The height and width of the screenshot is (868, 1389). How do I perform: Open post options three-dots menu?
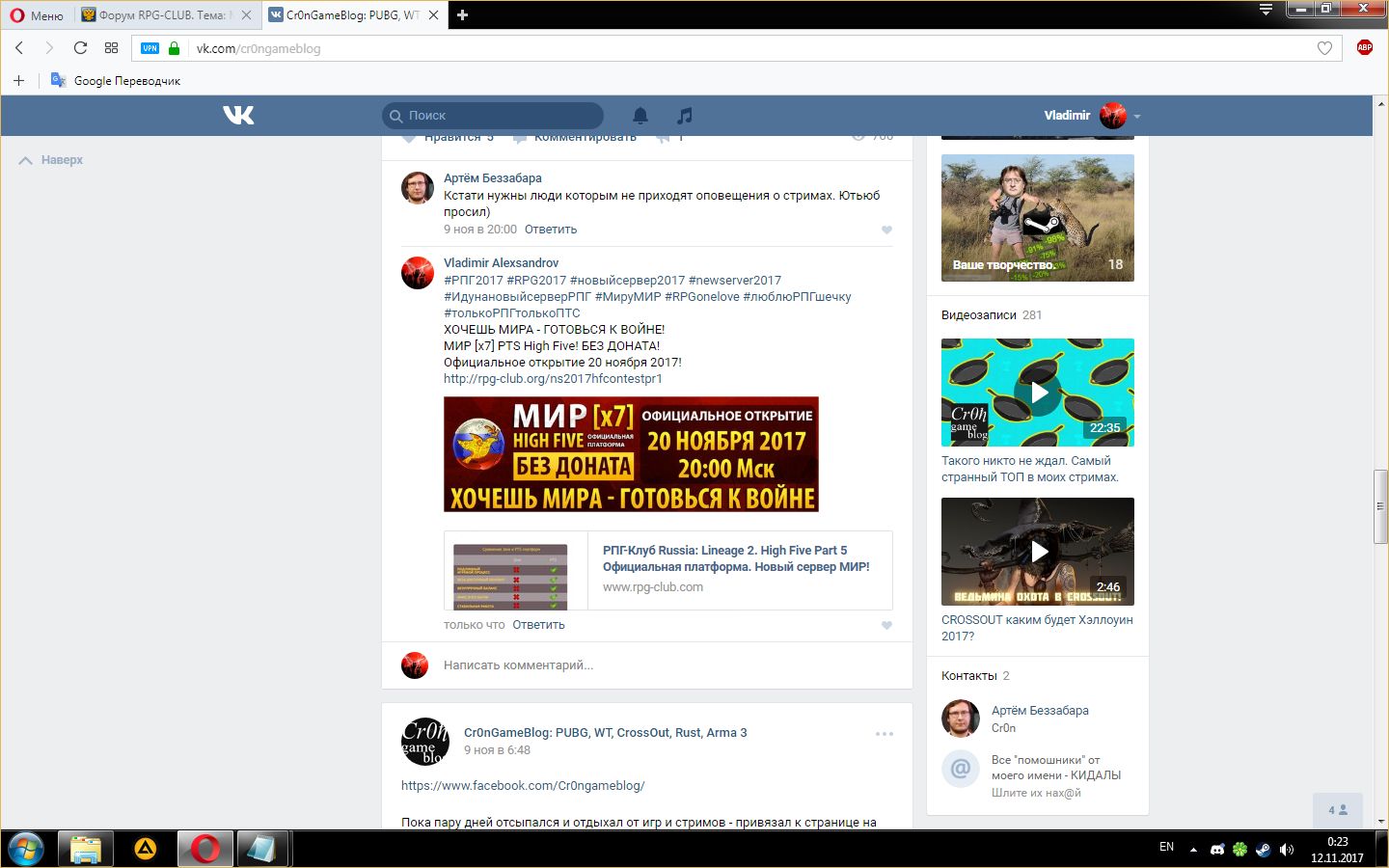885,734
